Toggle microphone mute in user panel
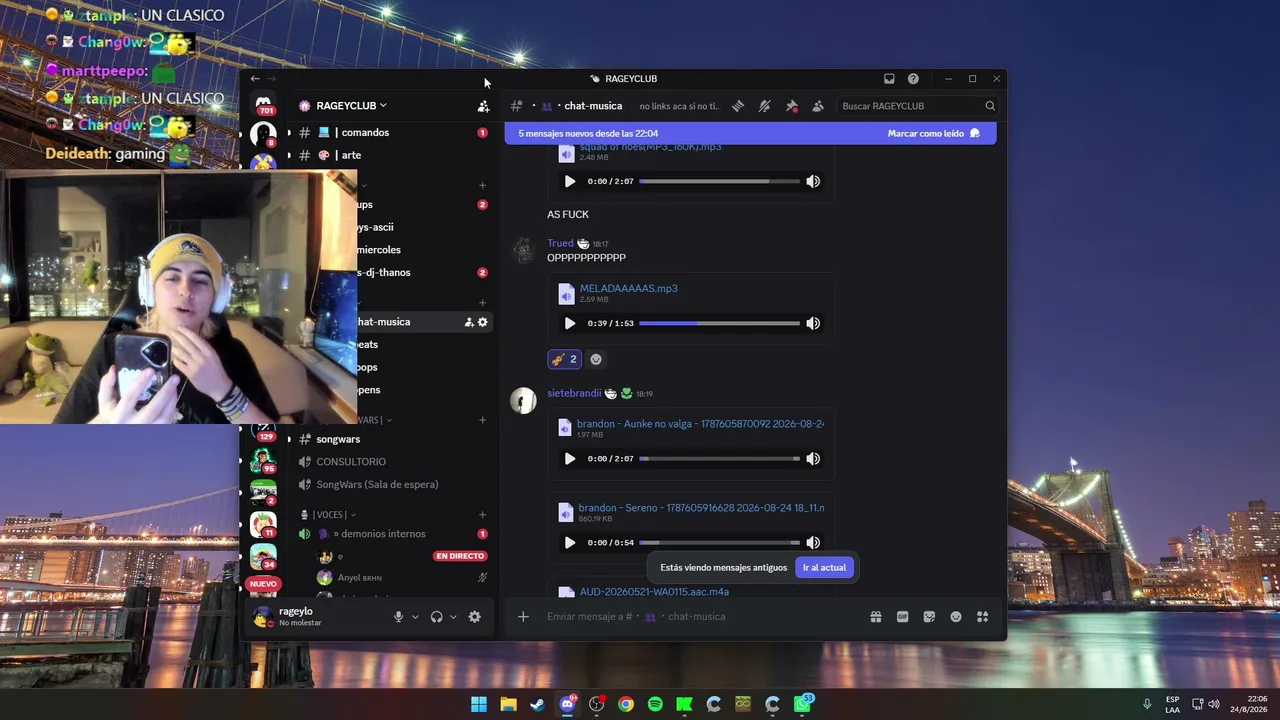This screenshot has height=720, width=1280. [398, 617]
